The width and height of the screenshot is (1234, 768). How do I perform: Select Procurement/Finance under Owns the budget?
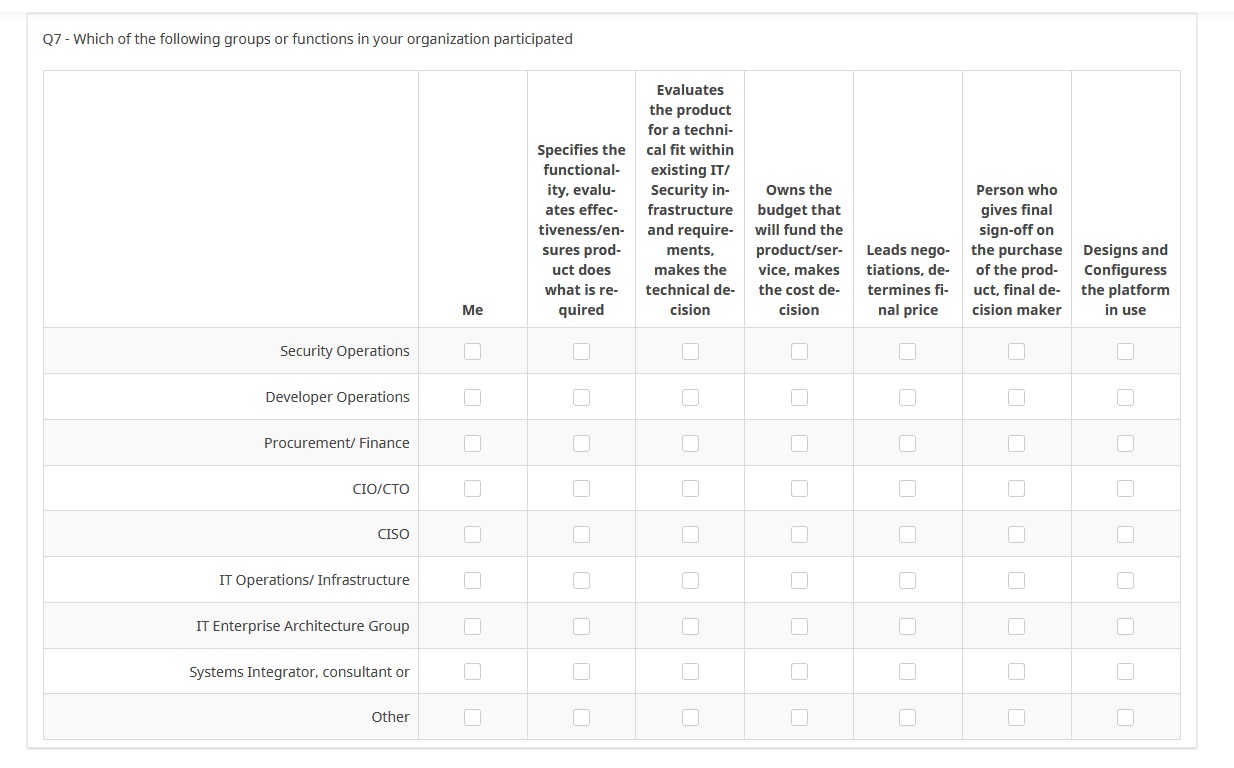tap(799, 443)
